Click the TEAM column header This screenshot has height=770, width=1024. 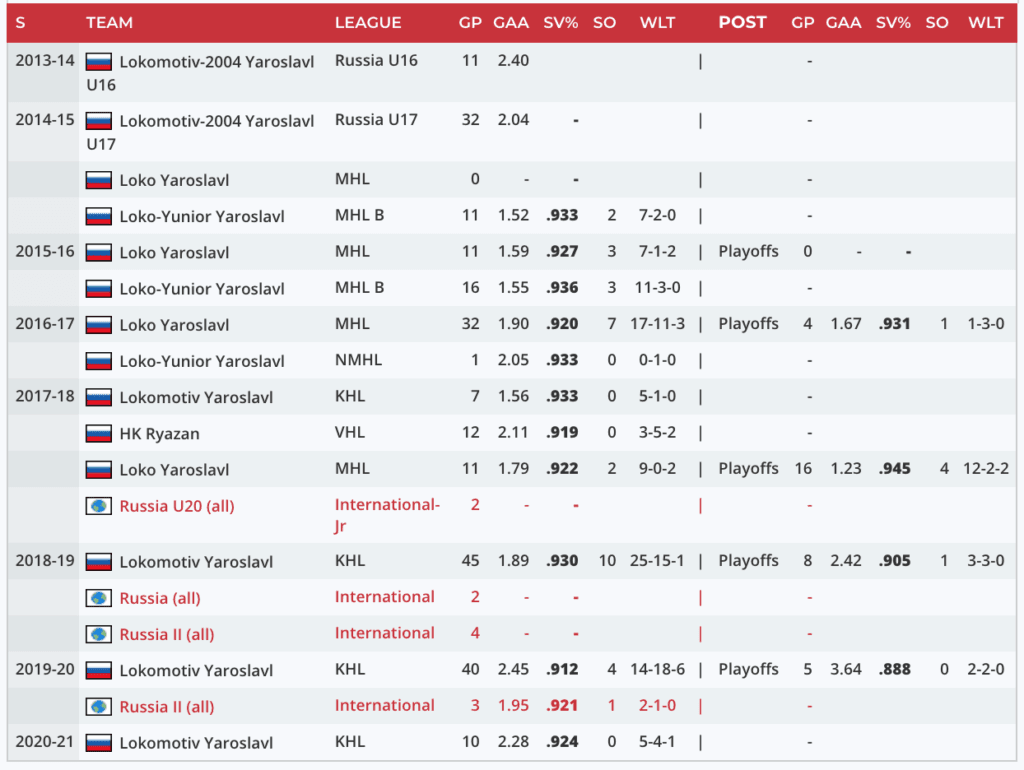(109, 22)
